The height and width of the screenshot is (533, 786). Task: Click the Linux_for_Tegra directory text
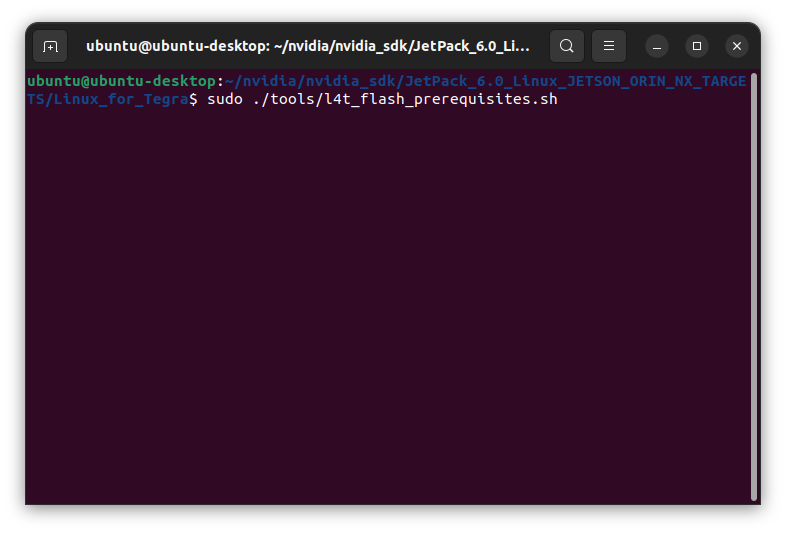[121, 99]
